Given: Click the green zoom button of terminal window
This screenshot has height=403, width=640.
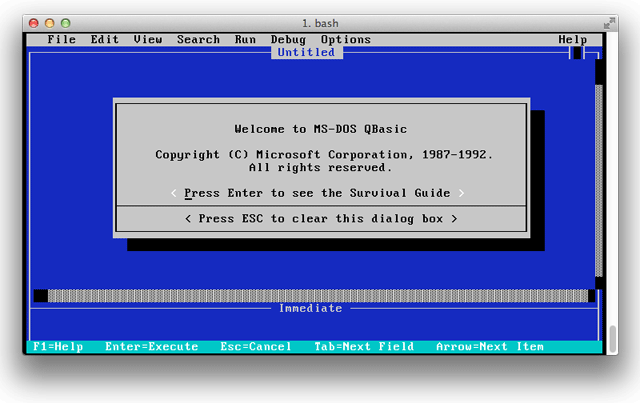Looking at the screenshot, I should (65, 23).
